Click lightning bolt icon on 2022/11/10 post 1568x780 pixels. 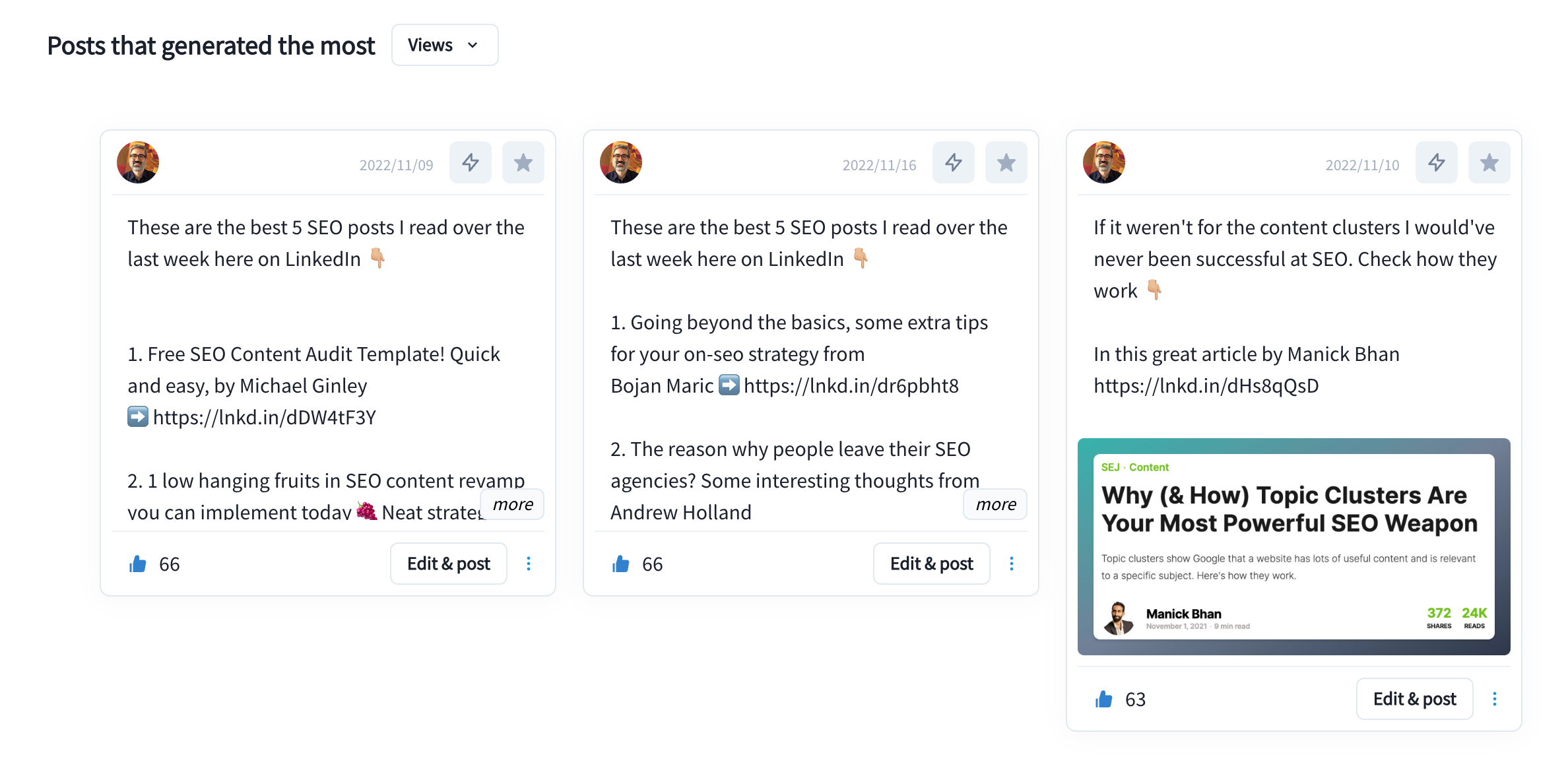tap(1437, 162)
